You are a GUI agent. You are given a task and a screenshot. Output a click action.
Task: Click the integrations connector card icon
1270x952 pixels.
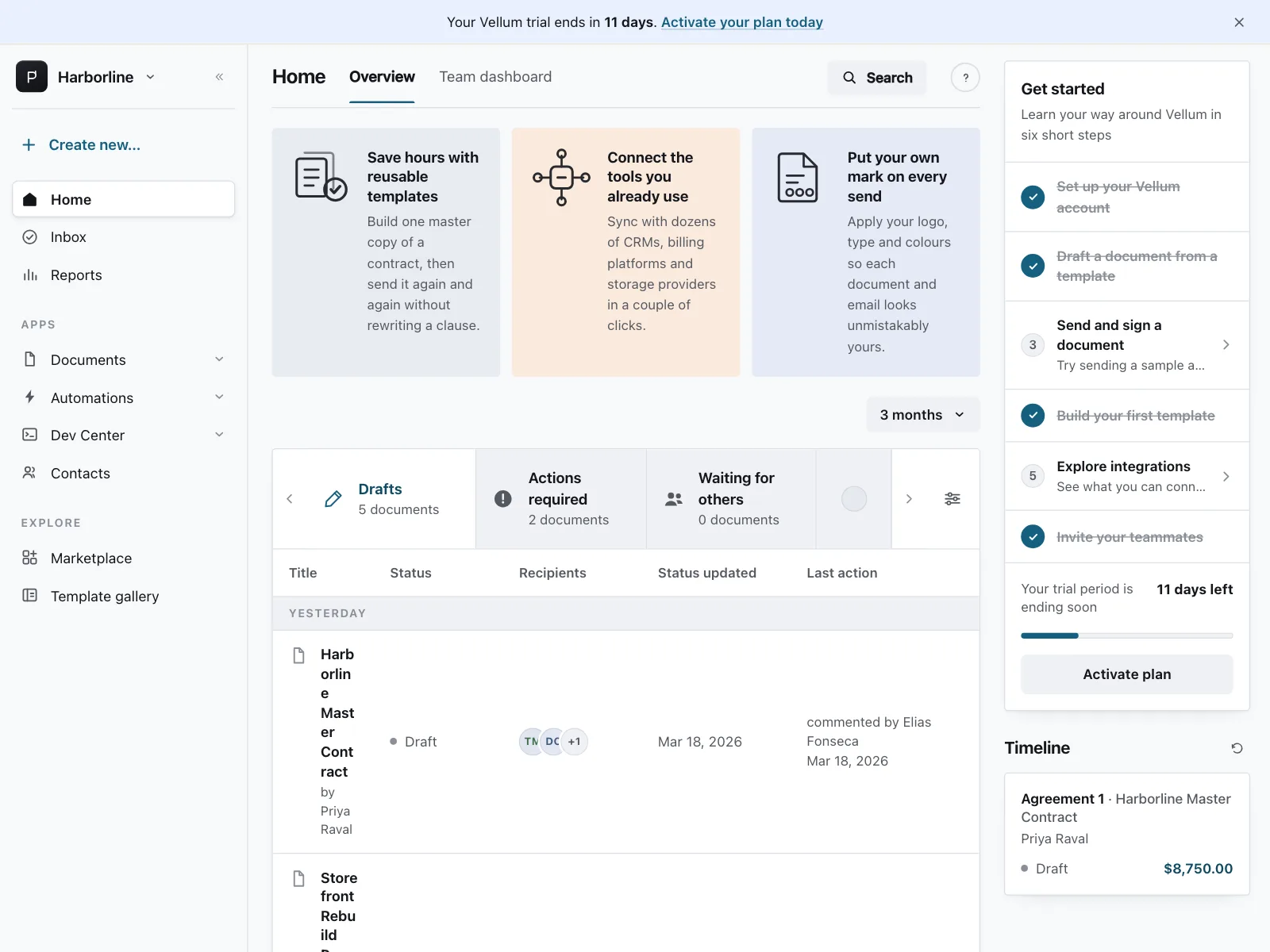[561, 178]
